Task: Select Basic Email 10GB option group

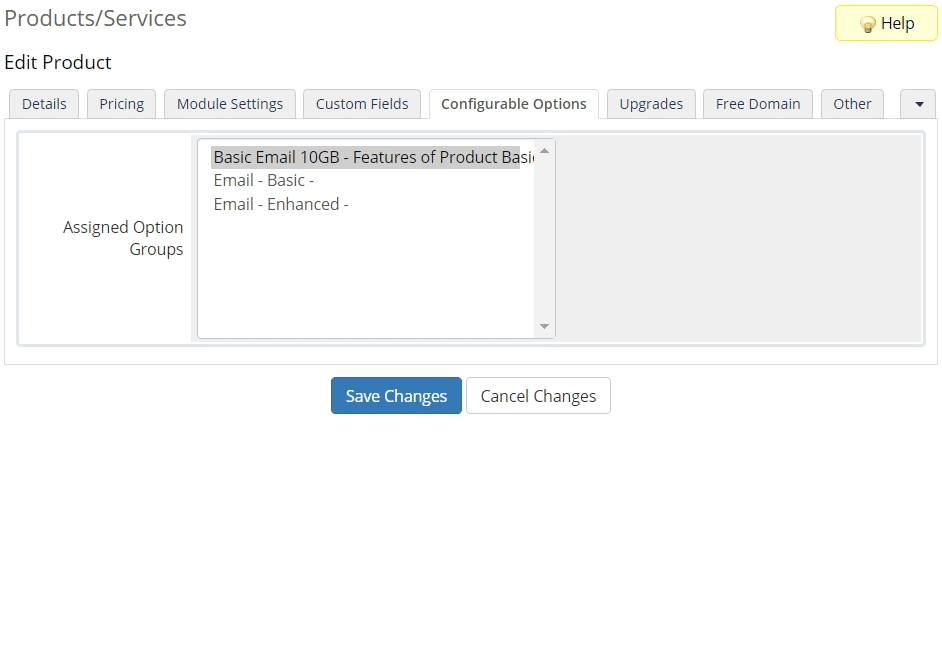Action: 365,157
